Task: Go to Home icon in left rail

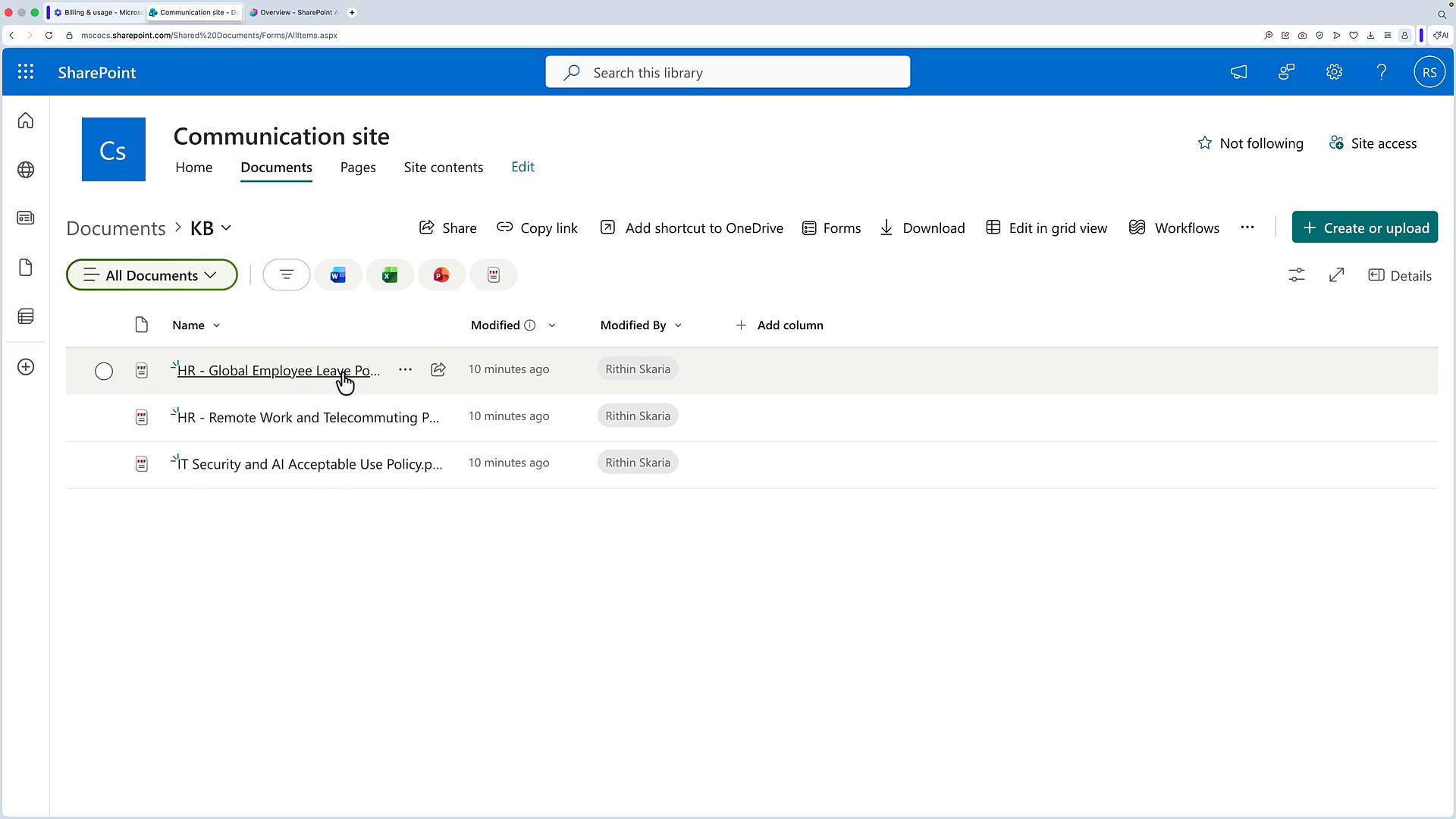Action: (x=26, y=121)
